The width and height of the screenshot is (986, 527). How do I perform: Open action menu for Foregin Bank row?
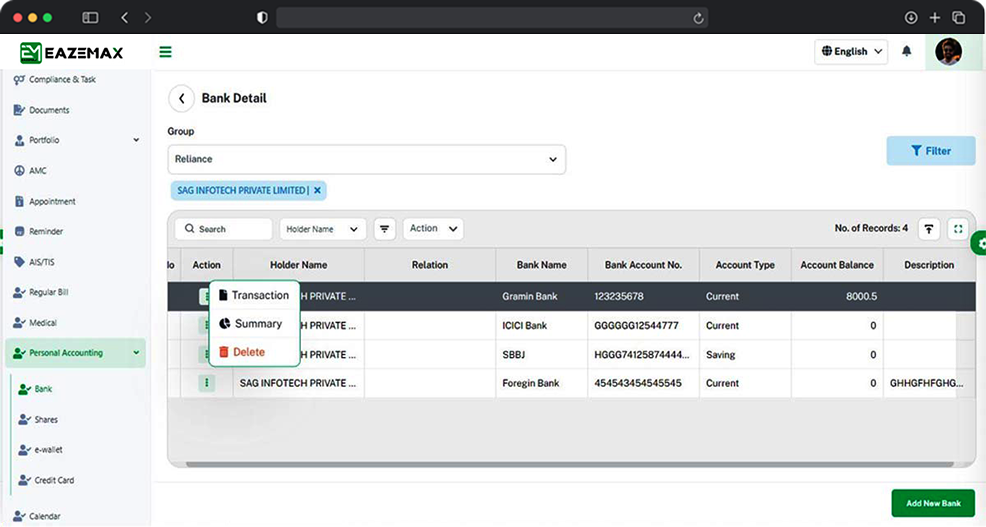(206, 383)
